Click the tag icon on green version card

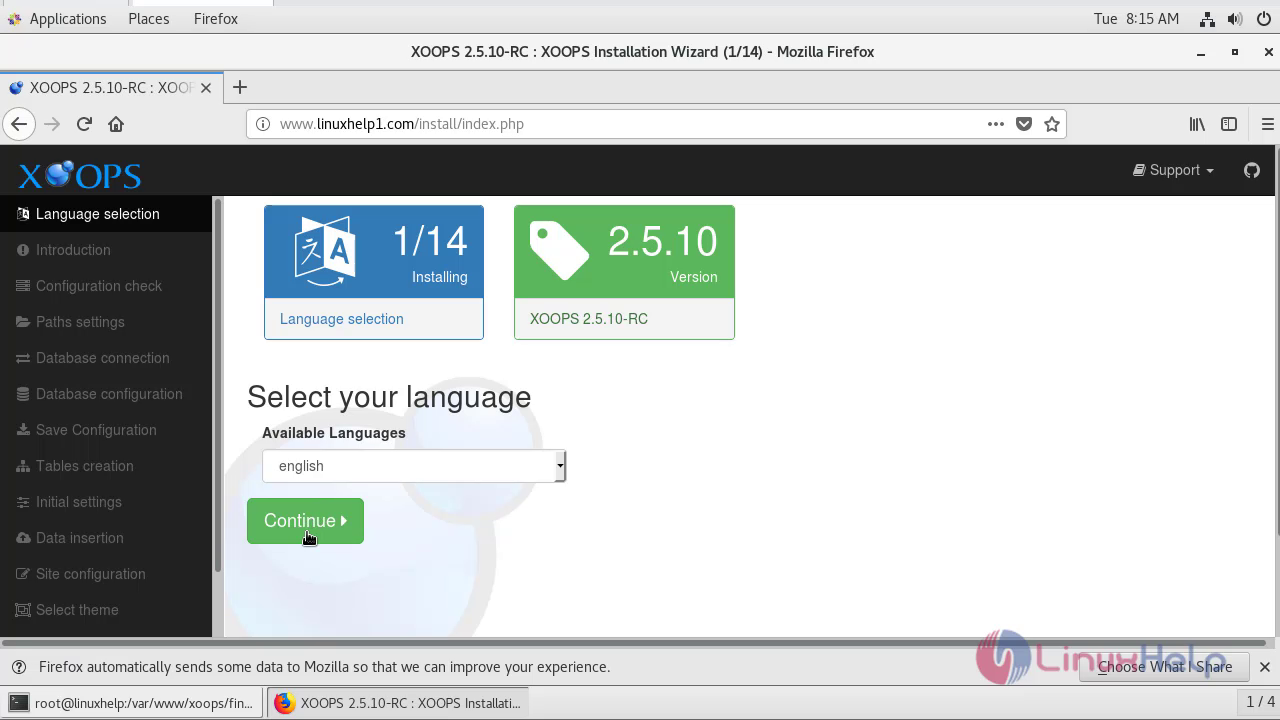click(559, 251)
